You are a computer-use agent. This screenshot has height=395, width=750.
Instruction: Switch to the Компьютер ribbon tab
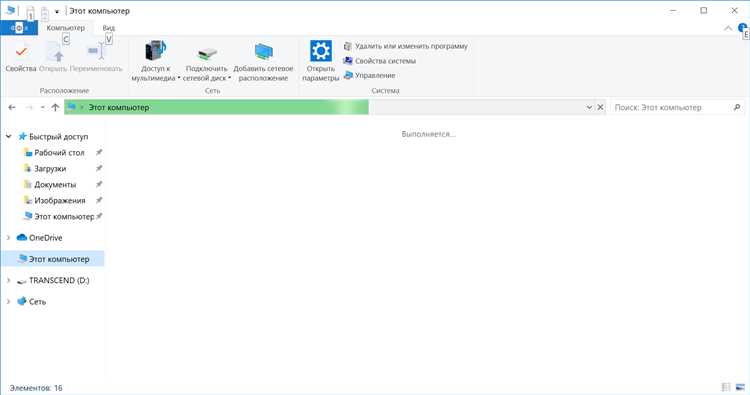tap(66, 28)
